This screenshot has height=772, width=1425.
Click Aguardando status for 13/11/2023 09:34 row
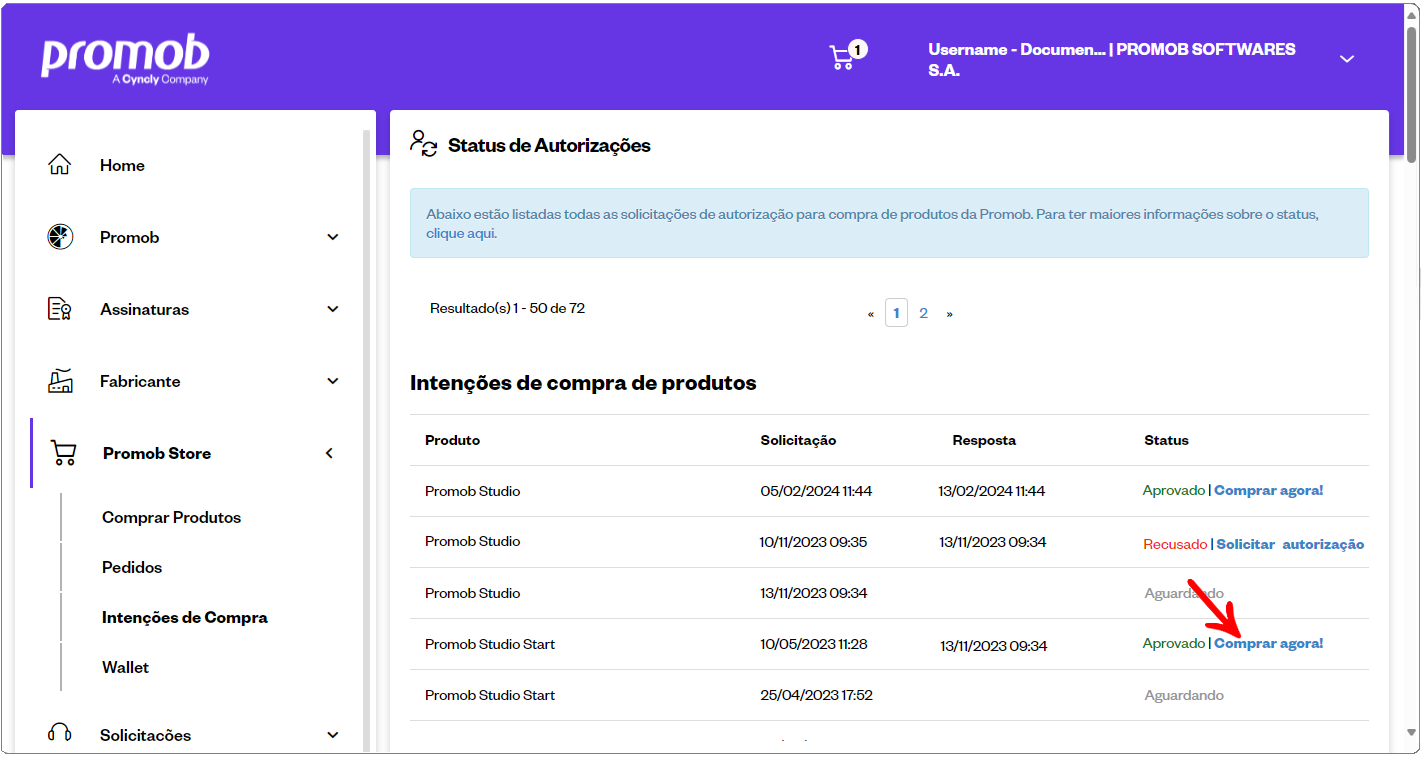(x=1184, y=594)
